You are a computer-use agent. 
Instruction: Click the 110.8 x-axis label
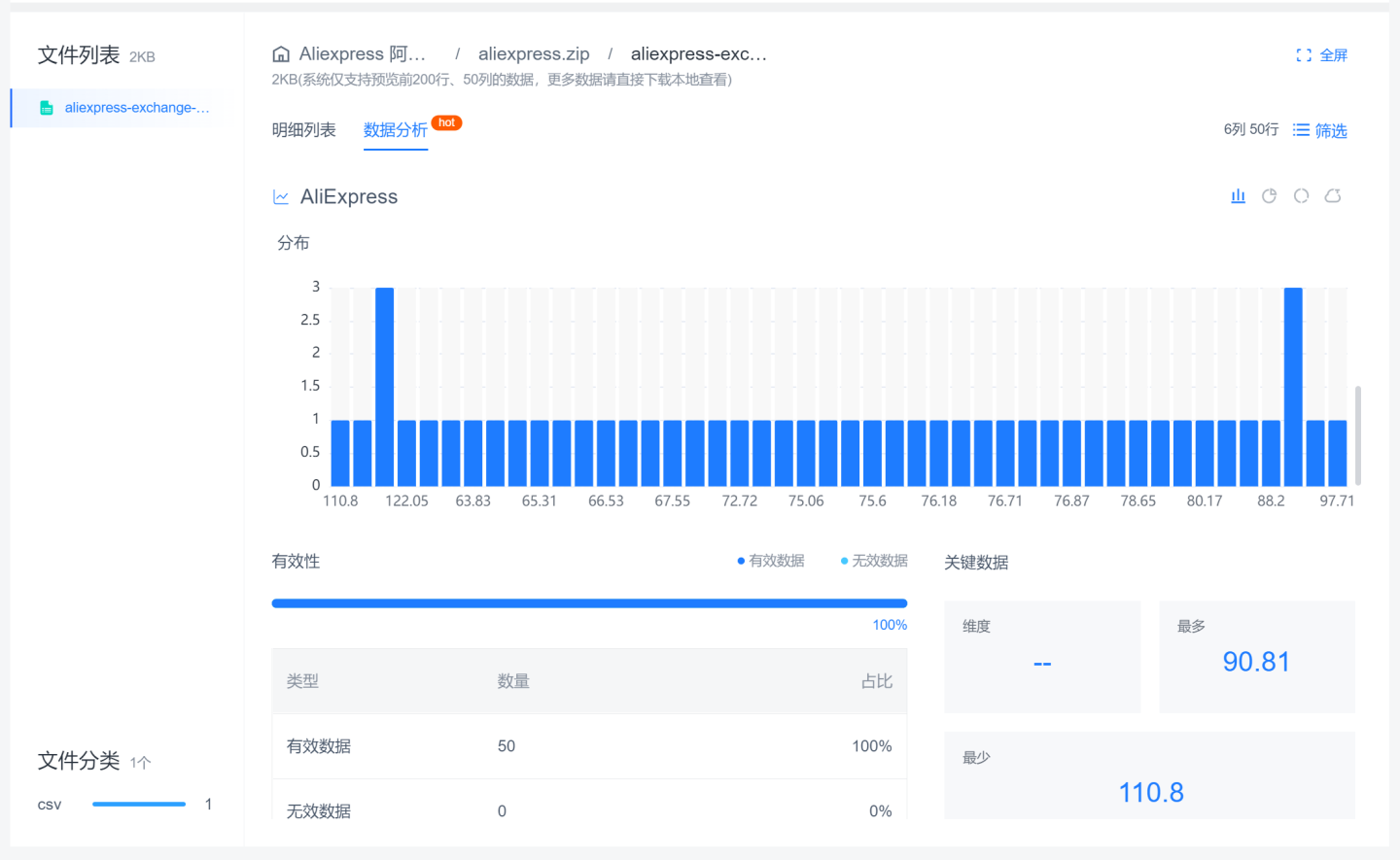pyautogui.click(x=340, y=501)
